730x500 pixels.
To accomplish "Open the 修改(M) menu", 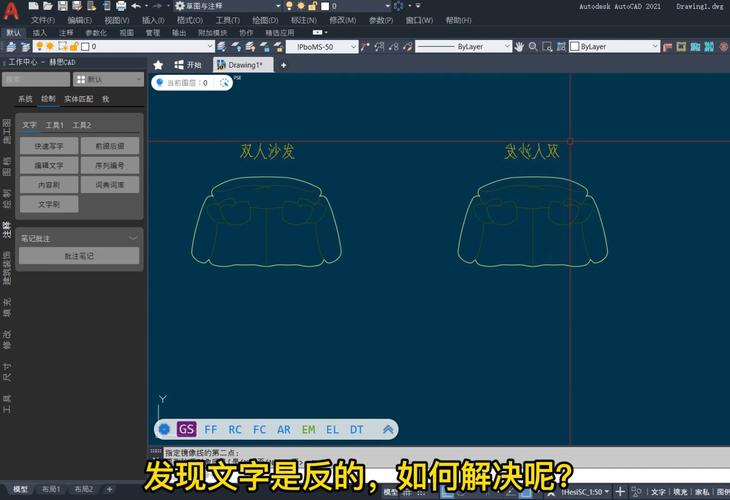I will tap(343, 20).
